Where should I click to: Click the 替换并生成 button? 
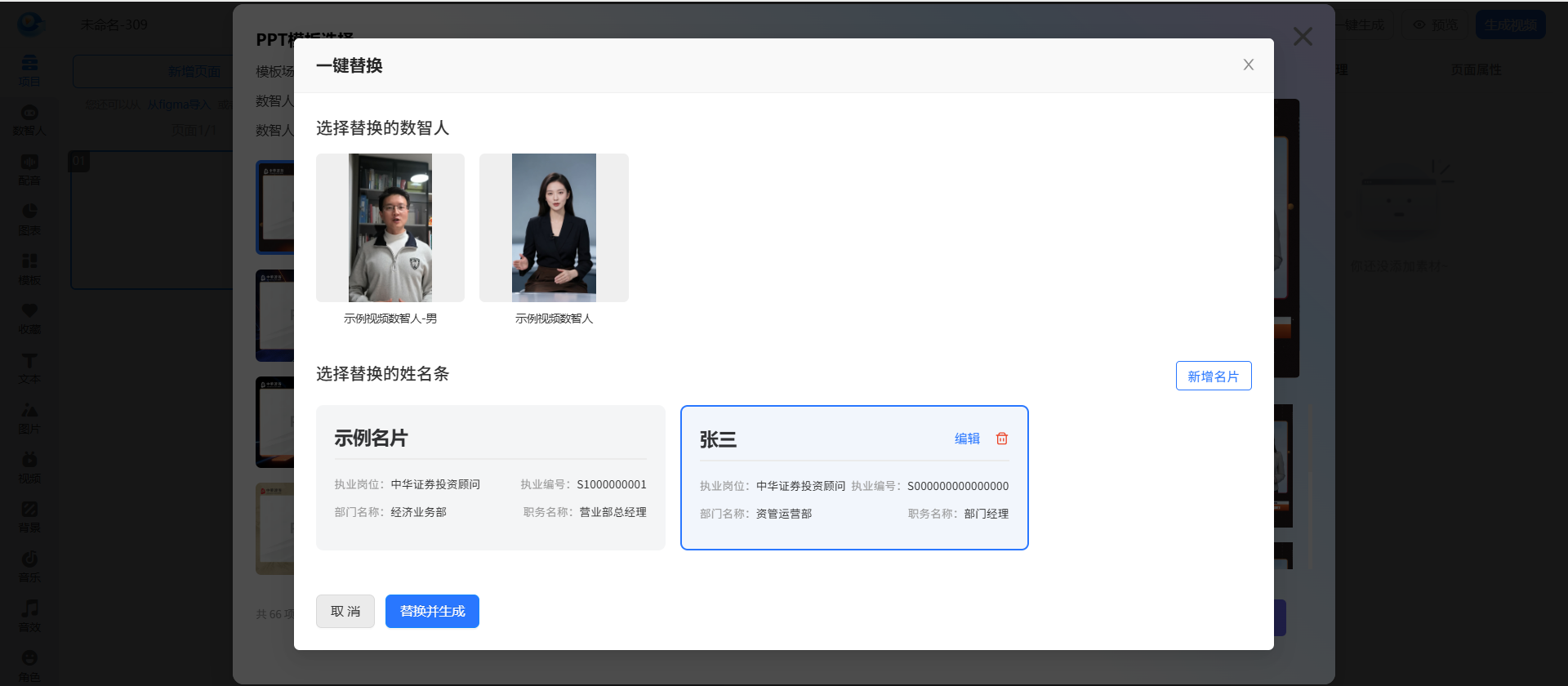click(432, 611)
